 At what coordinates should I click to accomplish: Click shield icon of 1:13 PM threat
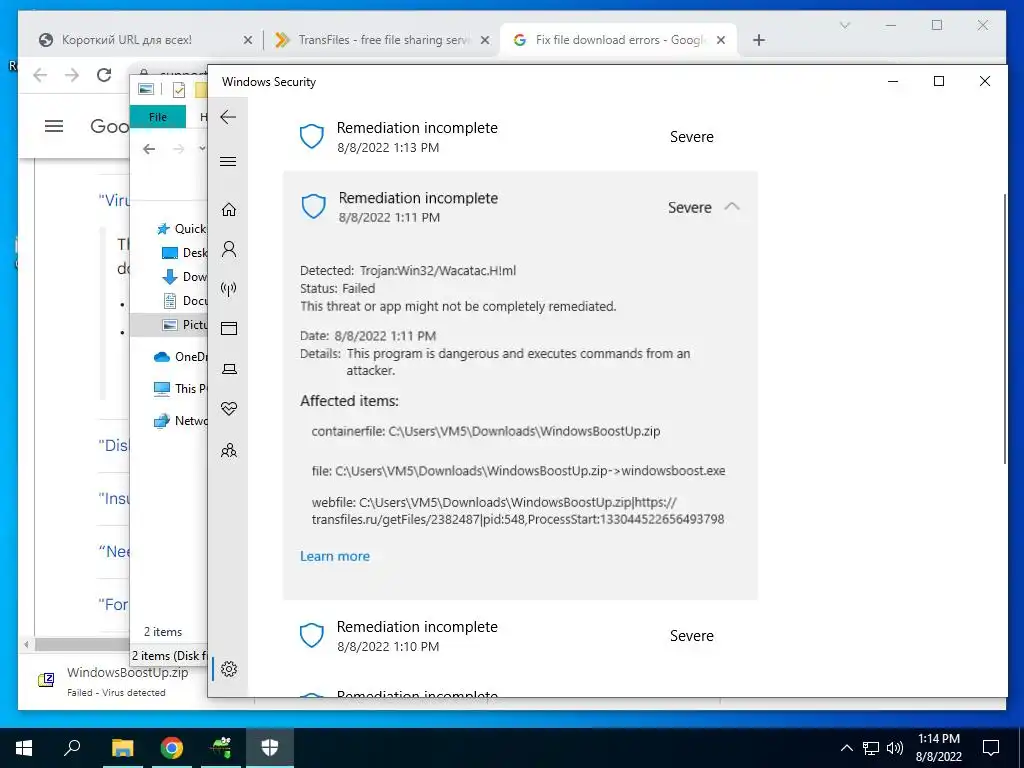[x=312, y=136]
